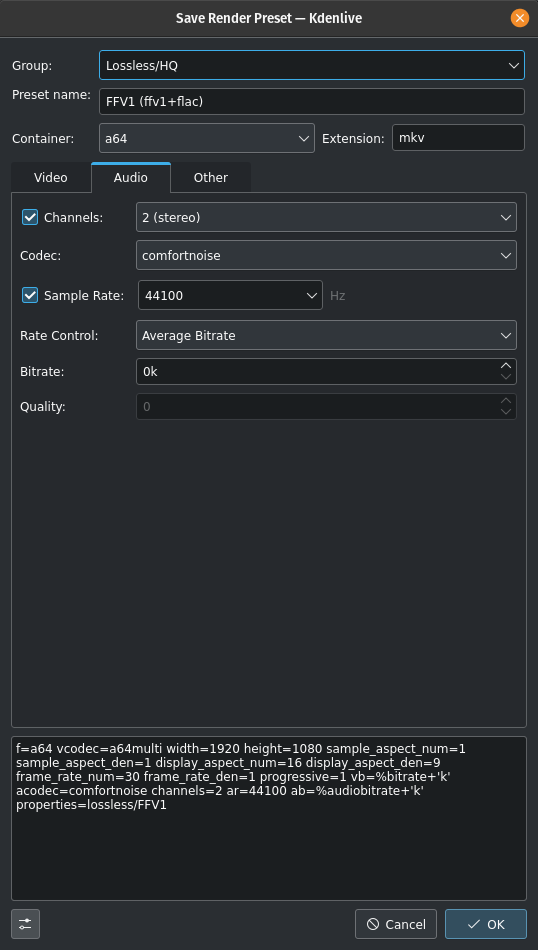Click the Bitrate increase arrow
This screenshot has width=538, height=950.
point(506,366)
